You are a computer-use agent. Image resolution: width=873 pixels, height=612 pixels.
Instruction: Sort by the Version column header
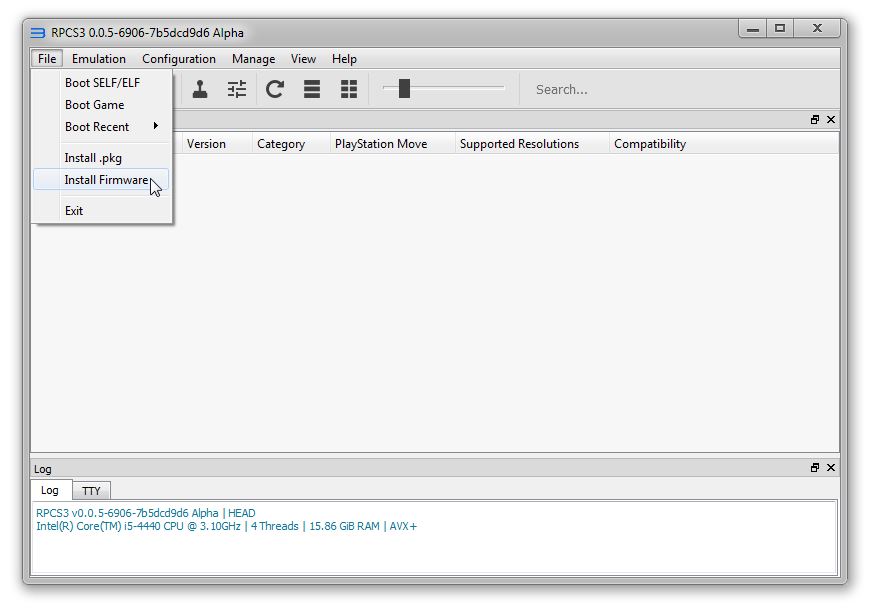217,144
